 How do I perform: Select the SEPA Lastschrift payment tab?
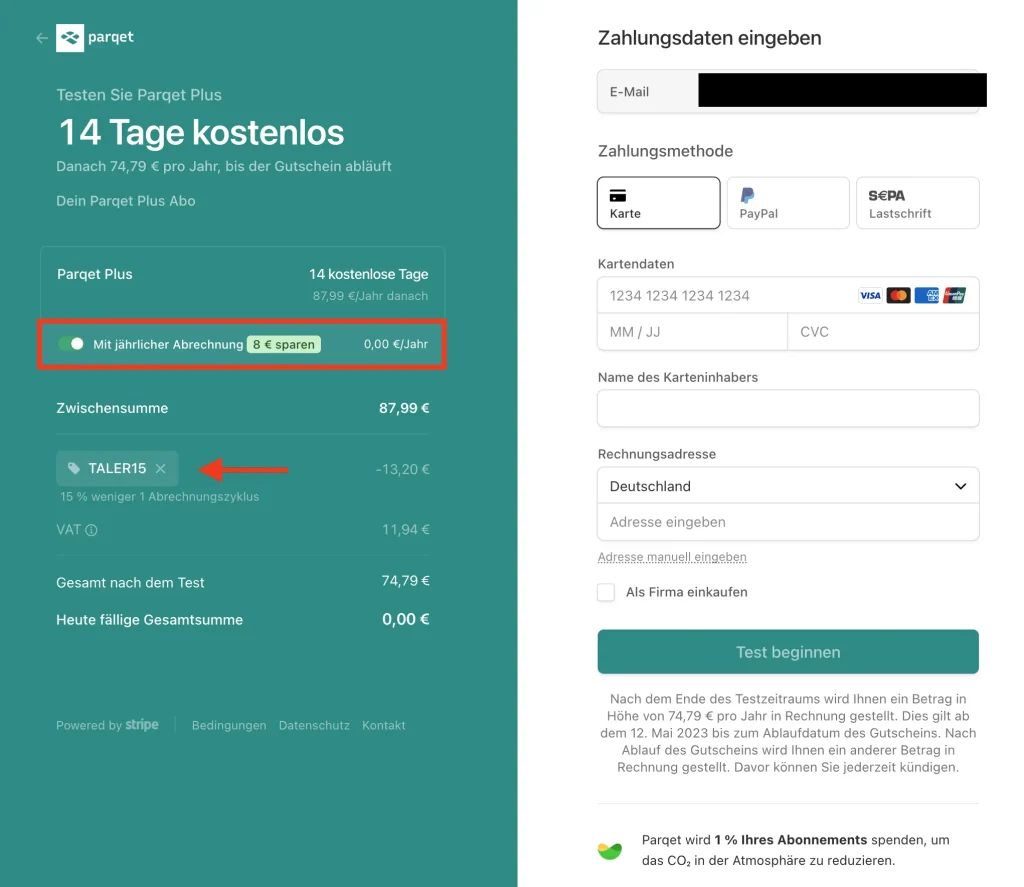917,203
